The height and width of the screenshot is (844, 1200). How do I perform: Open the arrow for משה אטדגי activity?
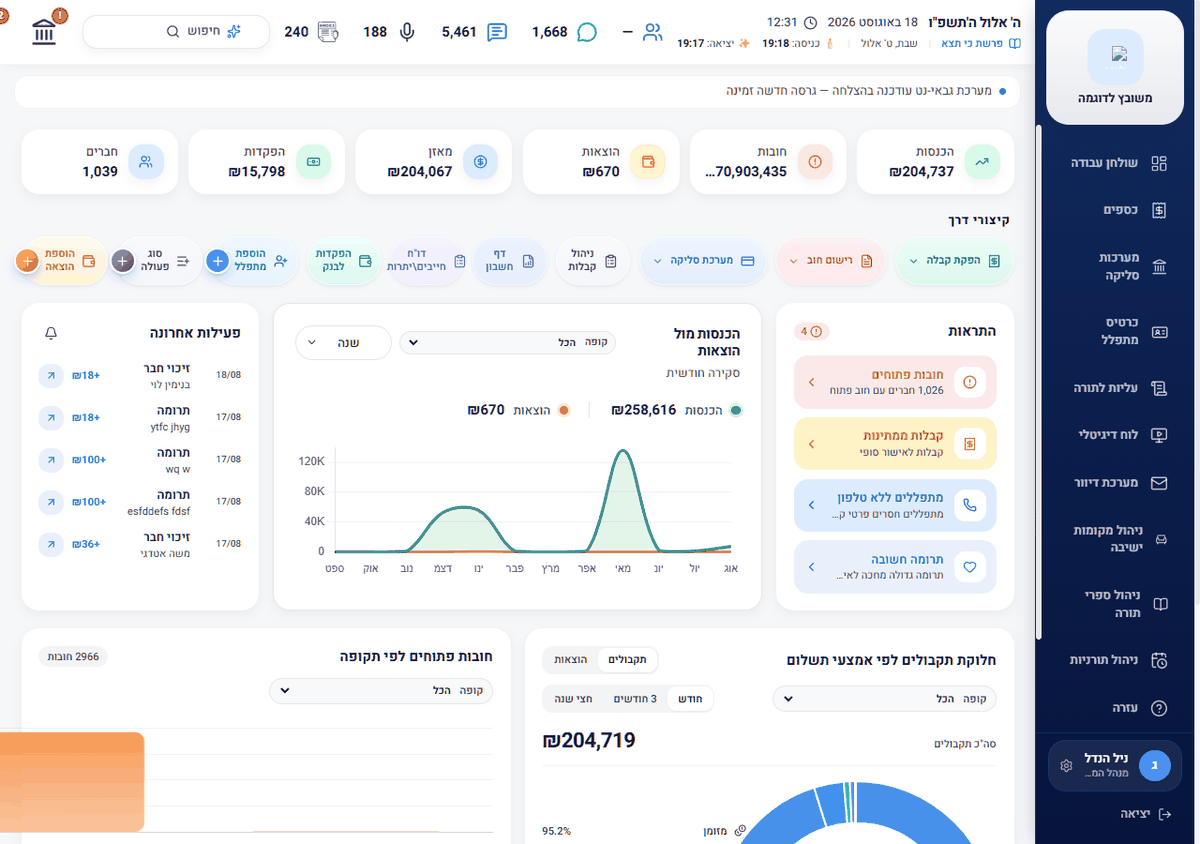point(50,544)
